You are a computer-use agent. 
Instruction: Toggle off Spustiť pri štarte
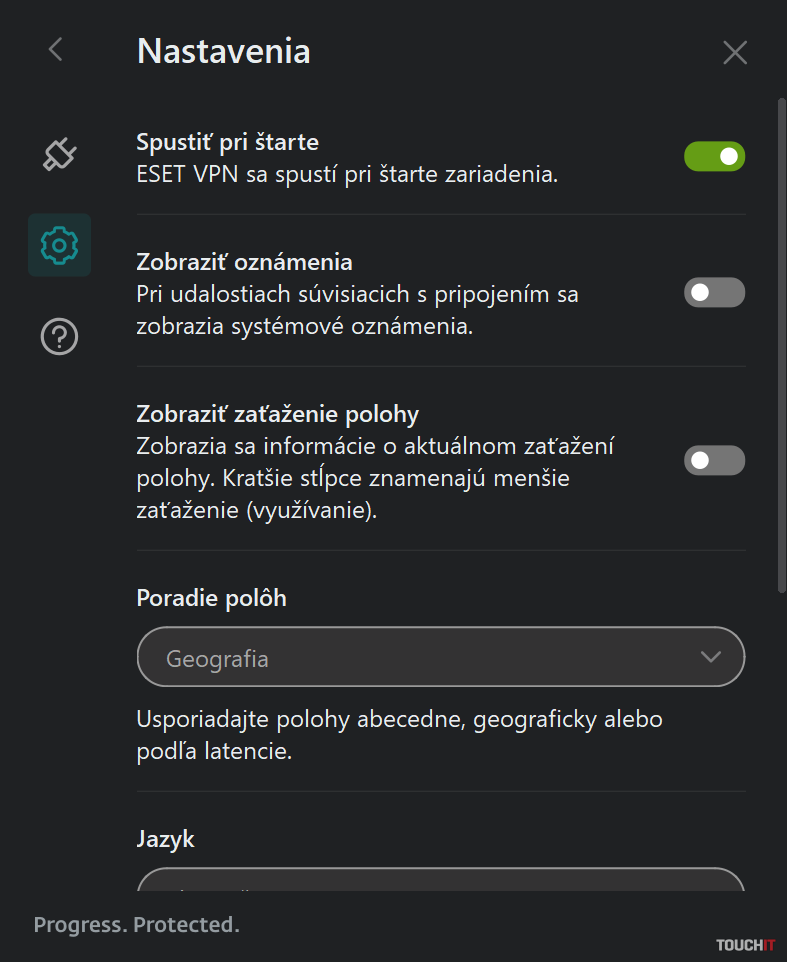pyautogui.click(x=714, y=156)
